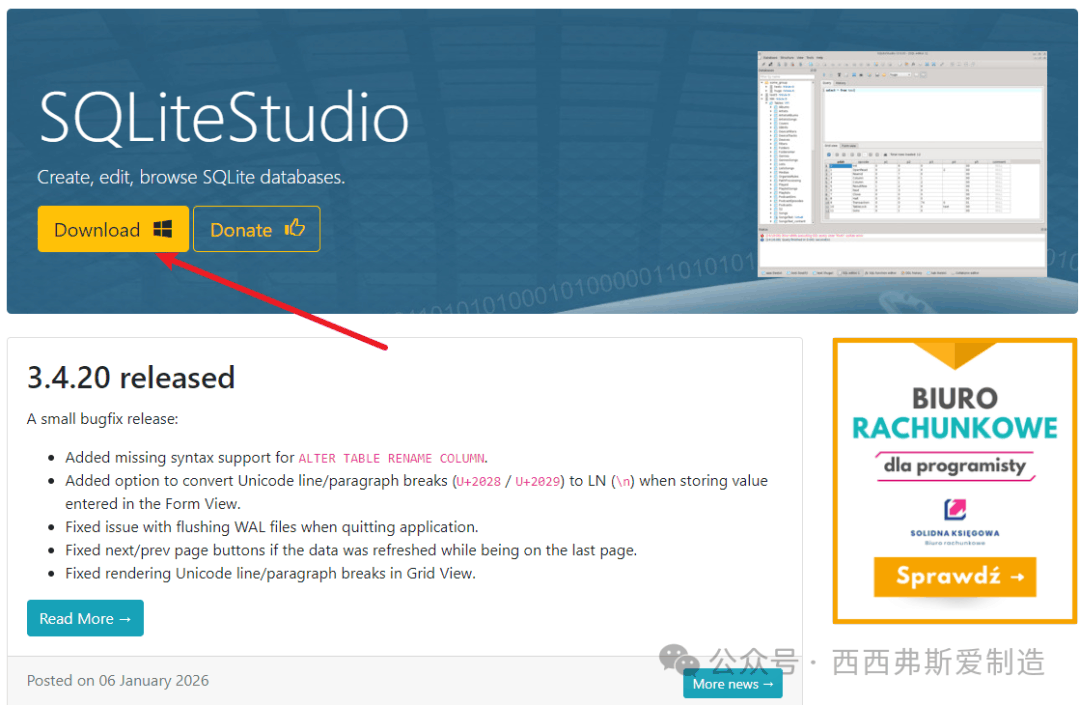Click the Windows logo on the Download button
This screenshot has width=1080, height=705.
pyautogui.click(x=162, y=229)
